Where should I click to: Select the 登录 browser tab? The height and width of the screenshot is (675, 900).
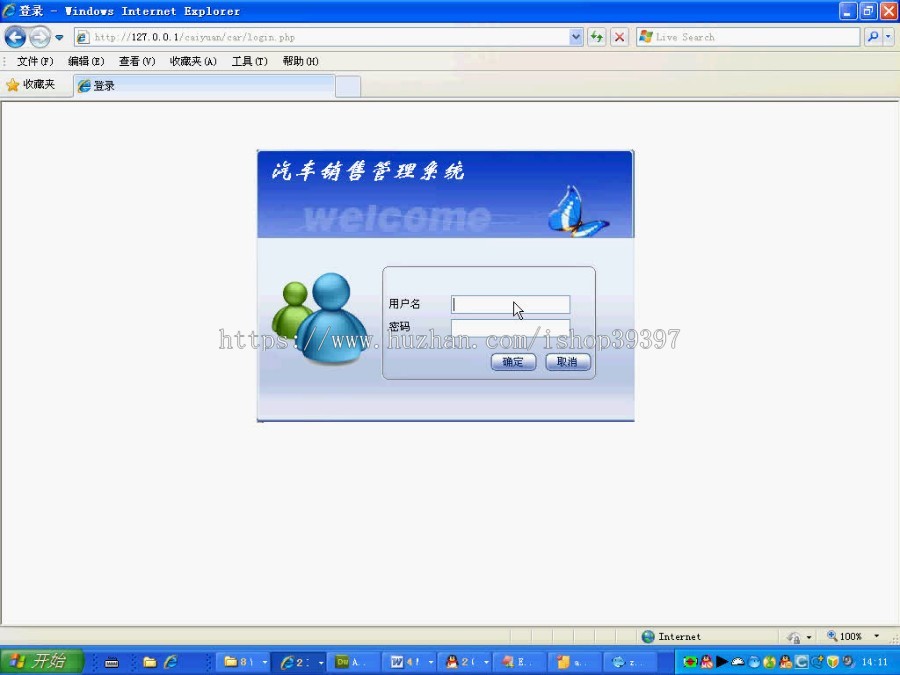[204, 86]
